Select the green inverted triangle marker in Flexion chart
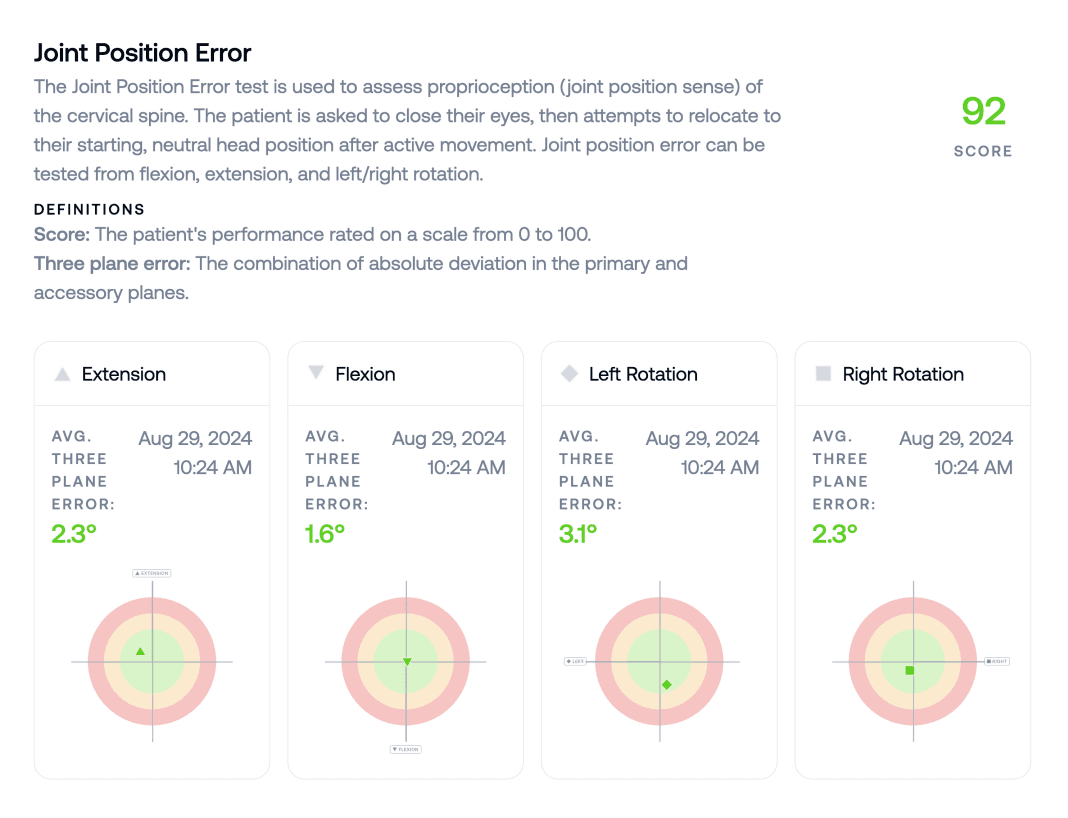 406,662
